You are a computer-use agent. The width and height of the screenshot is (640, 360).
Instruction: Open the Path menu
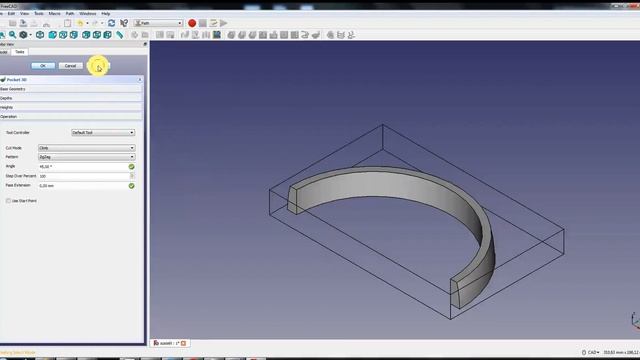pyautogui.click(x=70, y=13)
